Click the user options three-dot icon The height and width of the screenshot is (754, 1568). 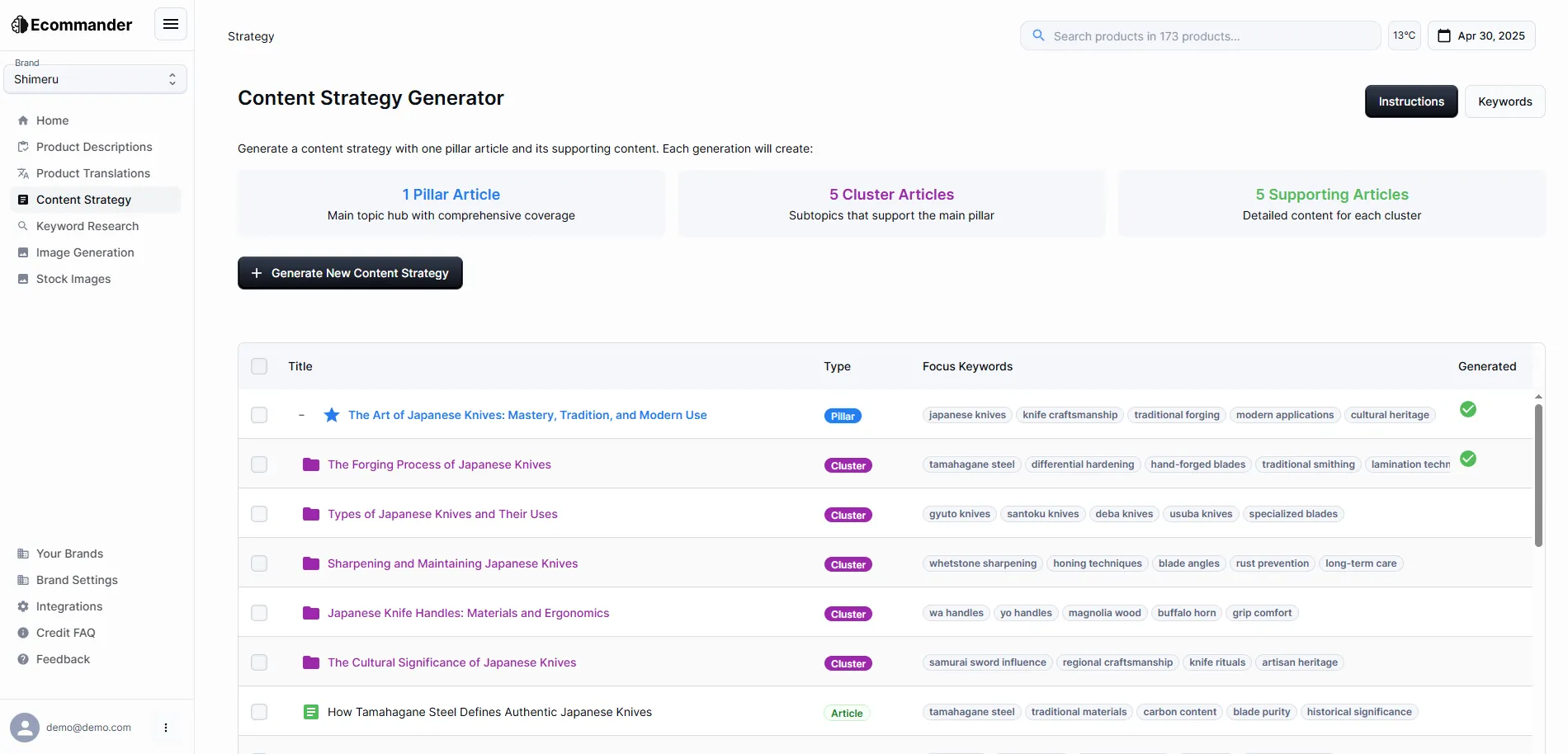pos(166,728)
